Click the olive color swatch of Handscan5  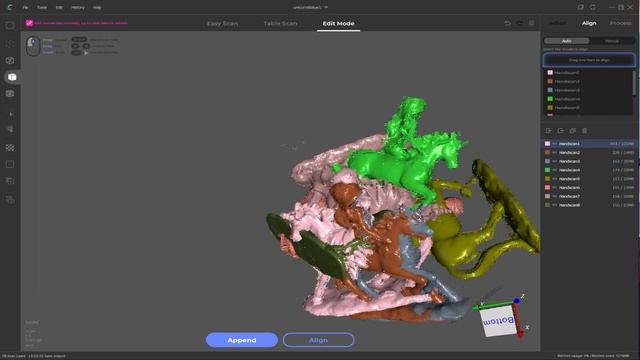click(x=547, y=179)
